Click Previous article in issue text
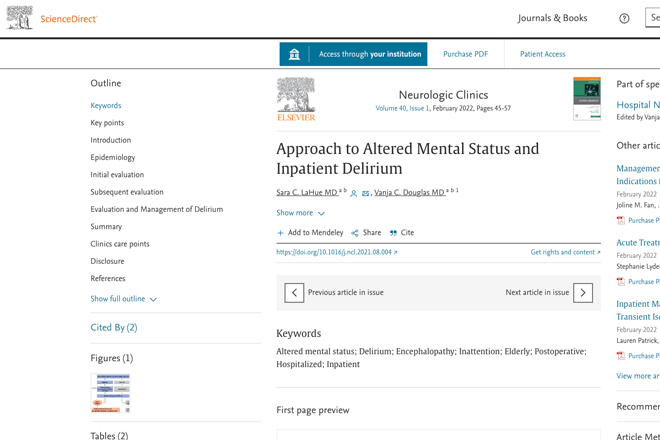This screenshot has height=440, width=660. [x=346, y=292]
